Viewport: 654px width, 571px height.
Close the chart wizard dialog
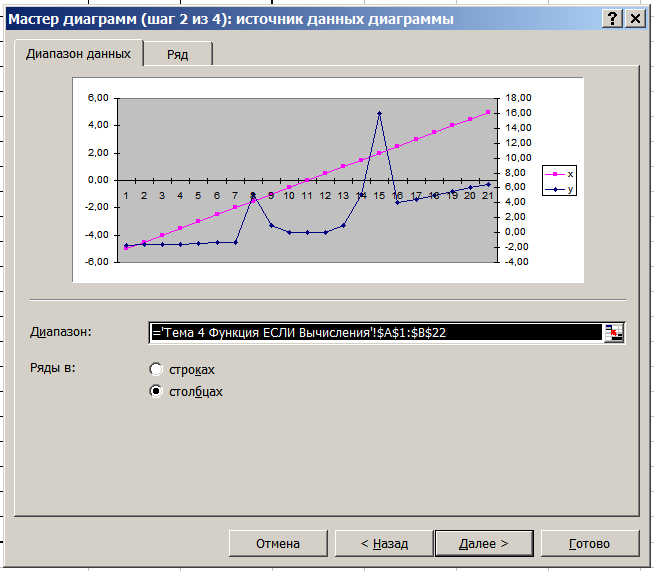(x=635, y=19)
